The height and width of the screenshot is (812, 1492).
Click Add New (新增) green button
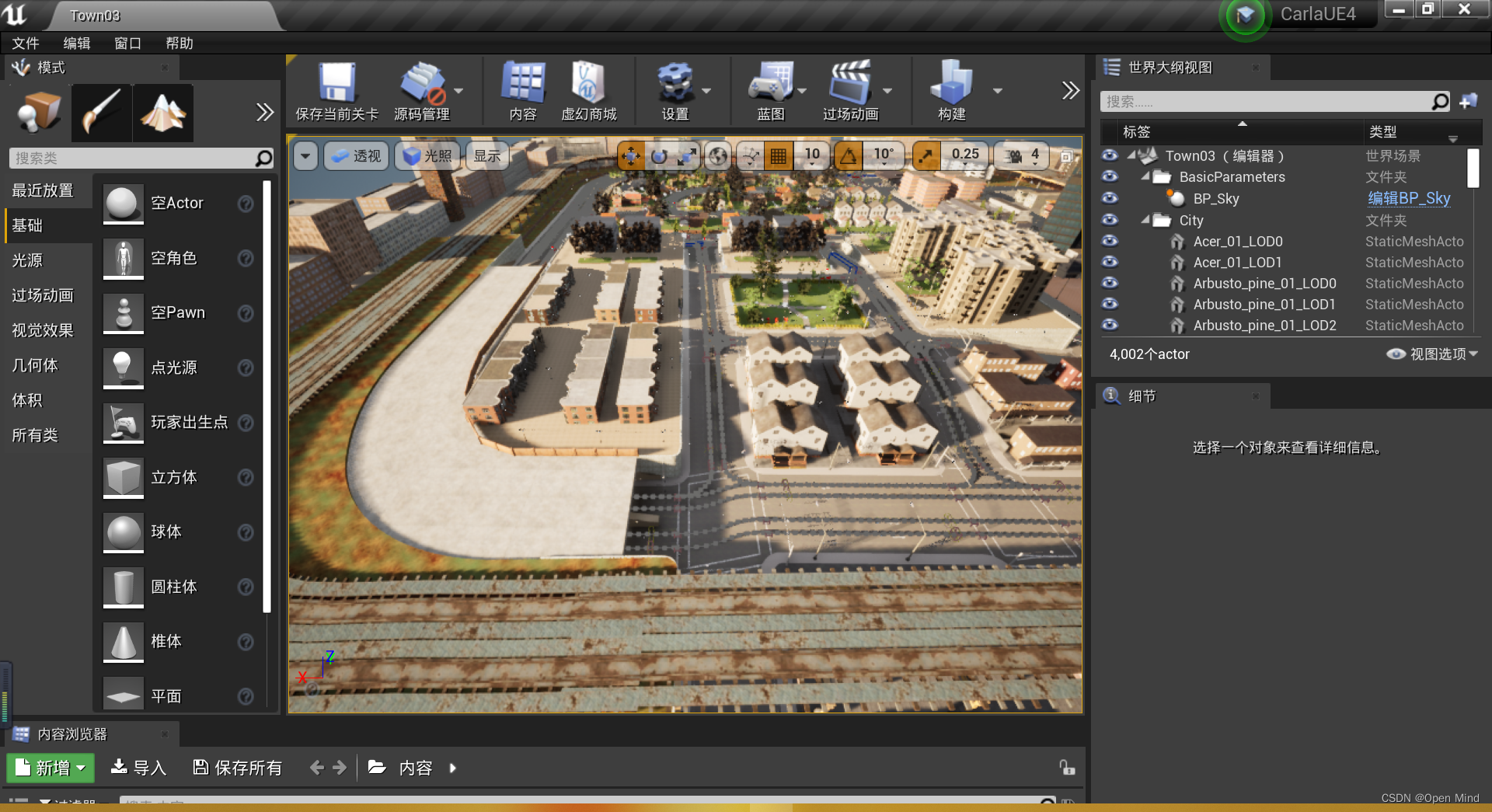click(x=51, y=768)
